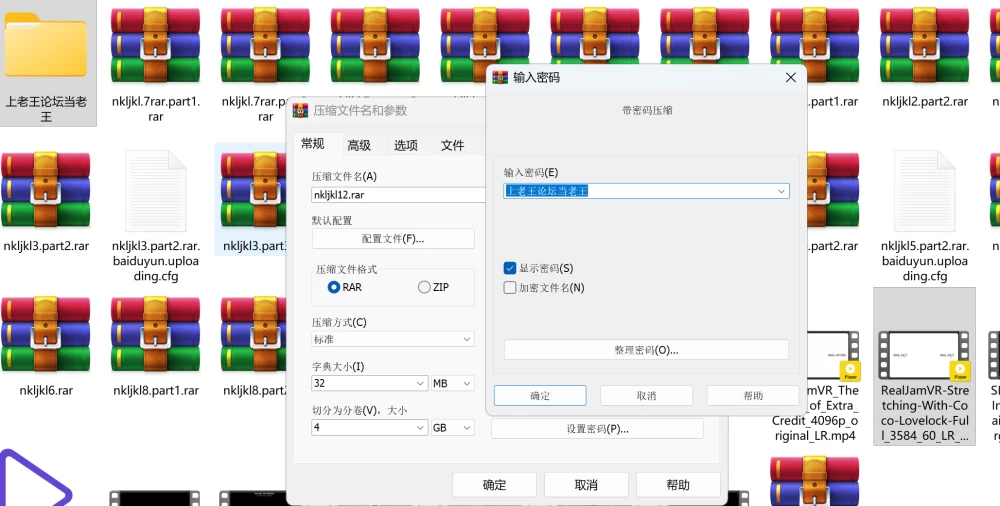The width and height of the screenshot is (1000, 506).
Task: Open the GB unit dropdown
Action: [453, 428]
